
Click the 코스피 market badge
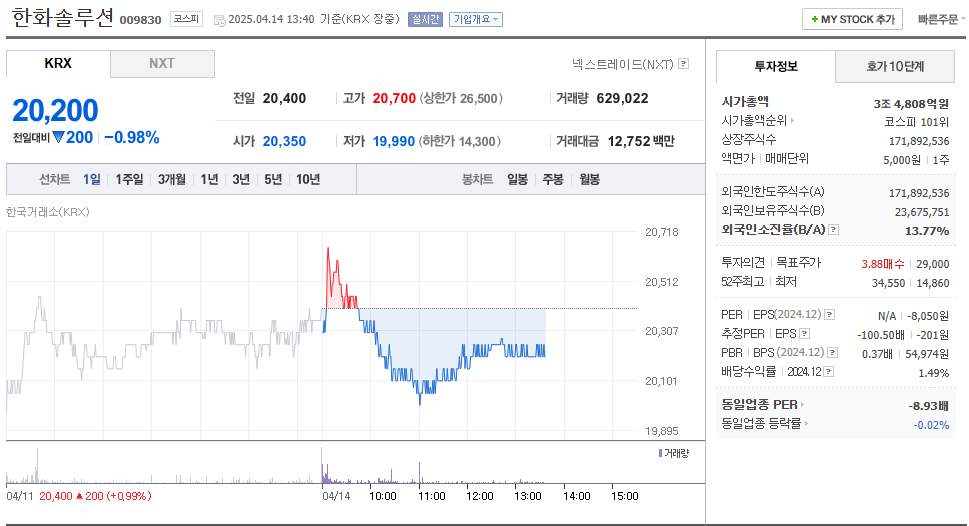click(x=186, y=19)
